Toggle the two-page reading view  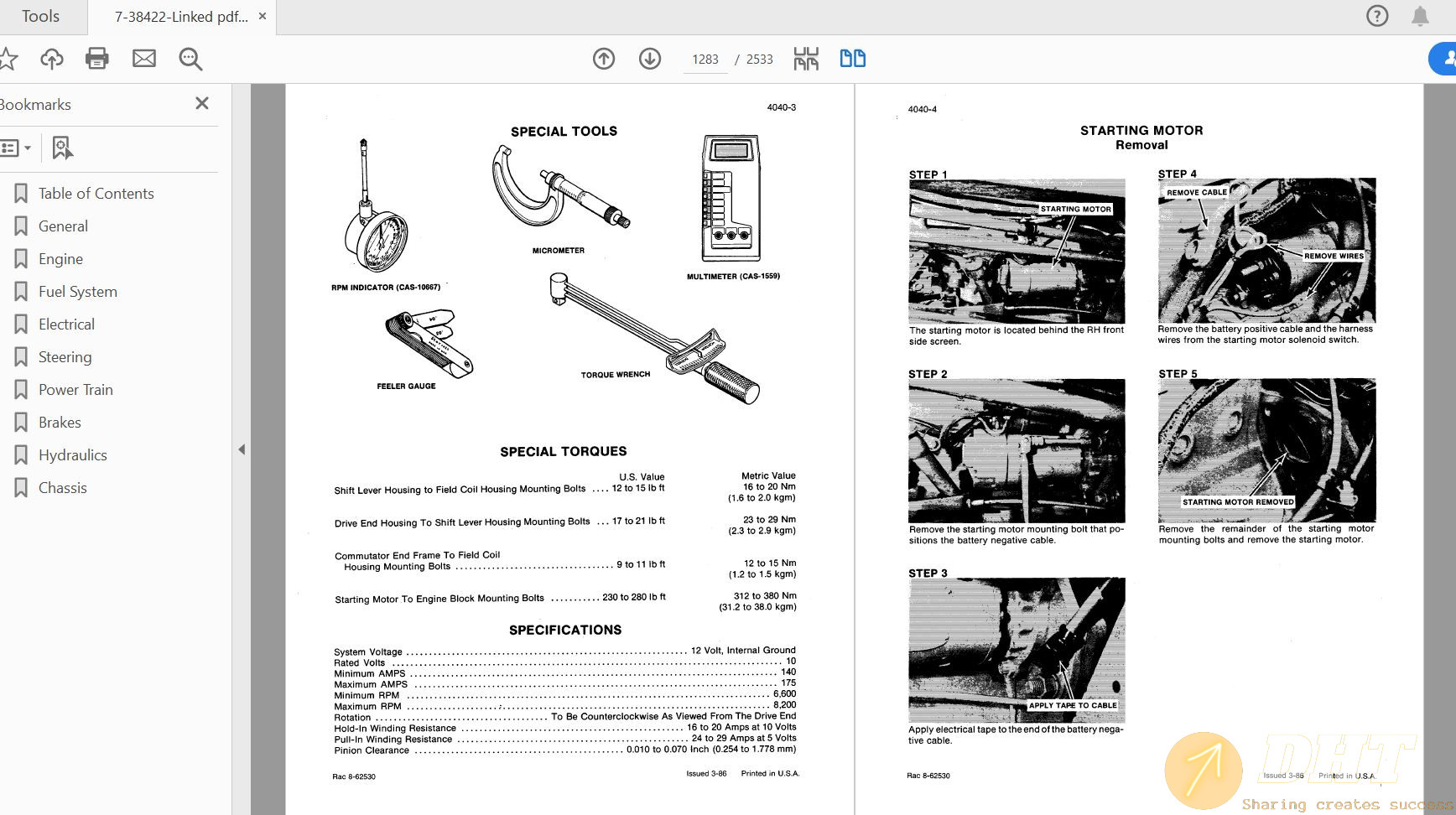coord(851,59)
